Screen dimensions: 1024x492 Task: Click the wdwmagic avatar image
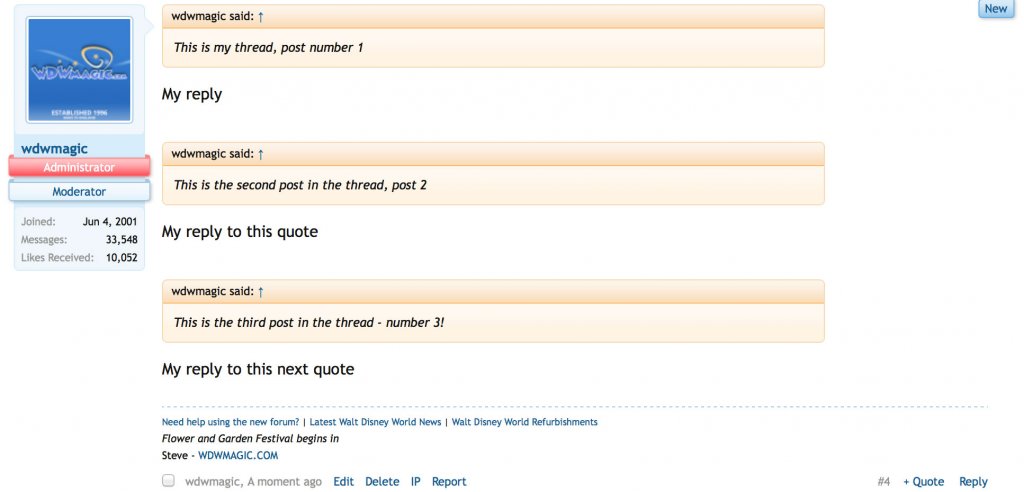[x=80, y=70]
